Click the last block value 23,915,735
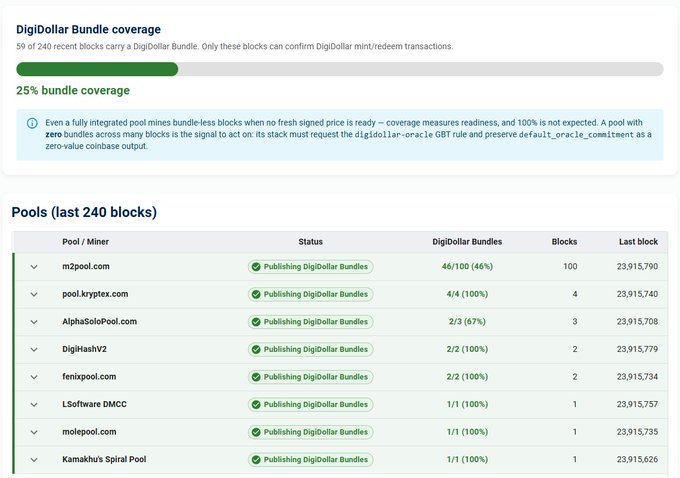680x478 pixels. pyautogui.click(x=637, y=432)
